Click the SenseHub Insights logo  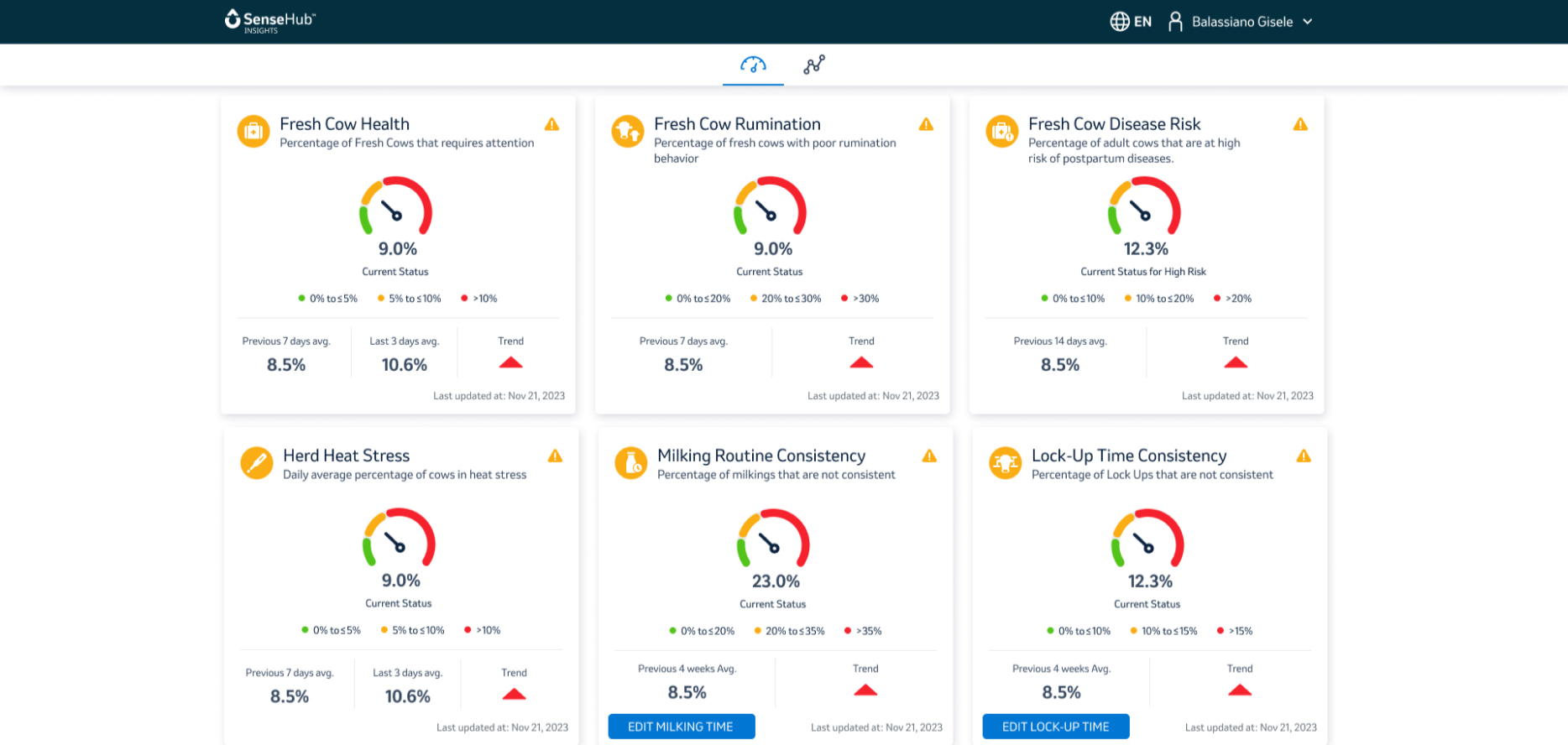[x=269, y=21]
